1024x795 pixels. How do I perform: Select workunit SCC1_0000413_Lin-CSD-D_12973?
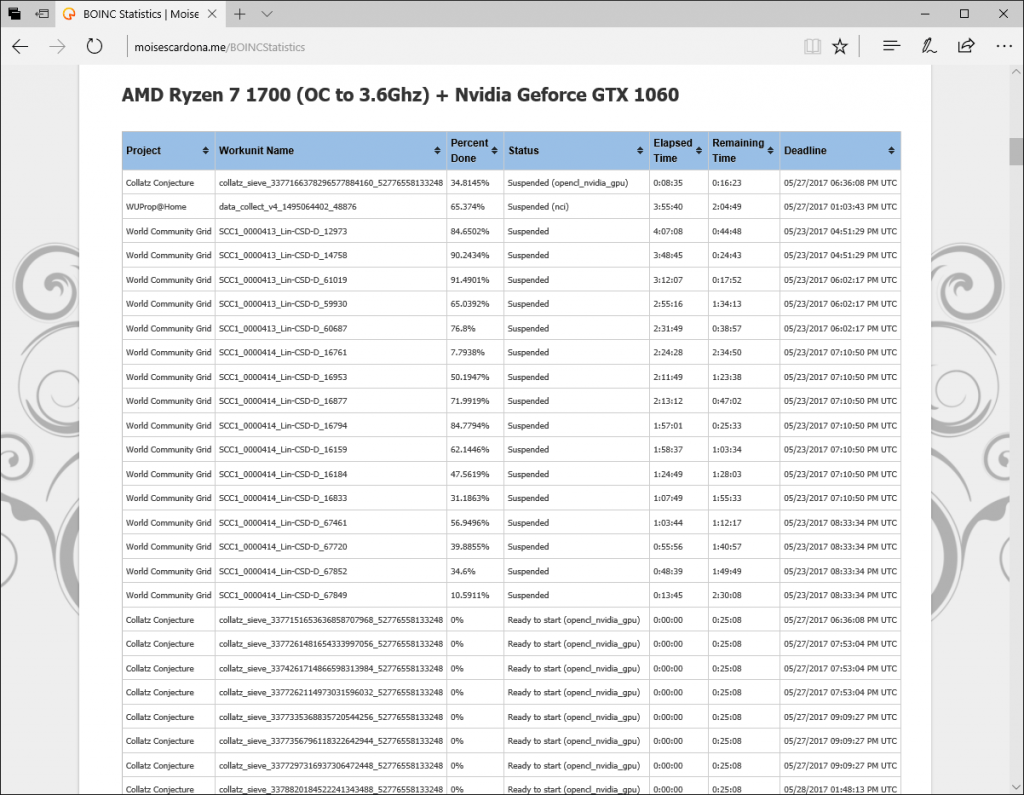283,231
